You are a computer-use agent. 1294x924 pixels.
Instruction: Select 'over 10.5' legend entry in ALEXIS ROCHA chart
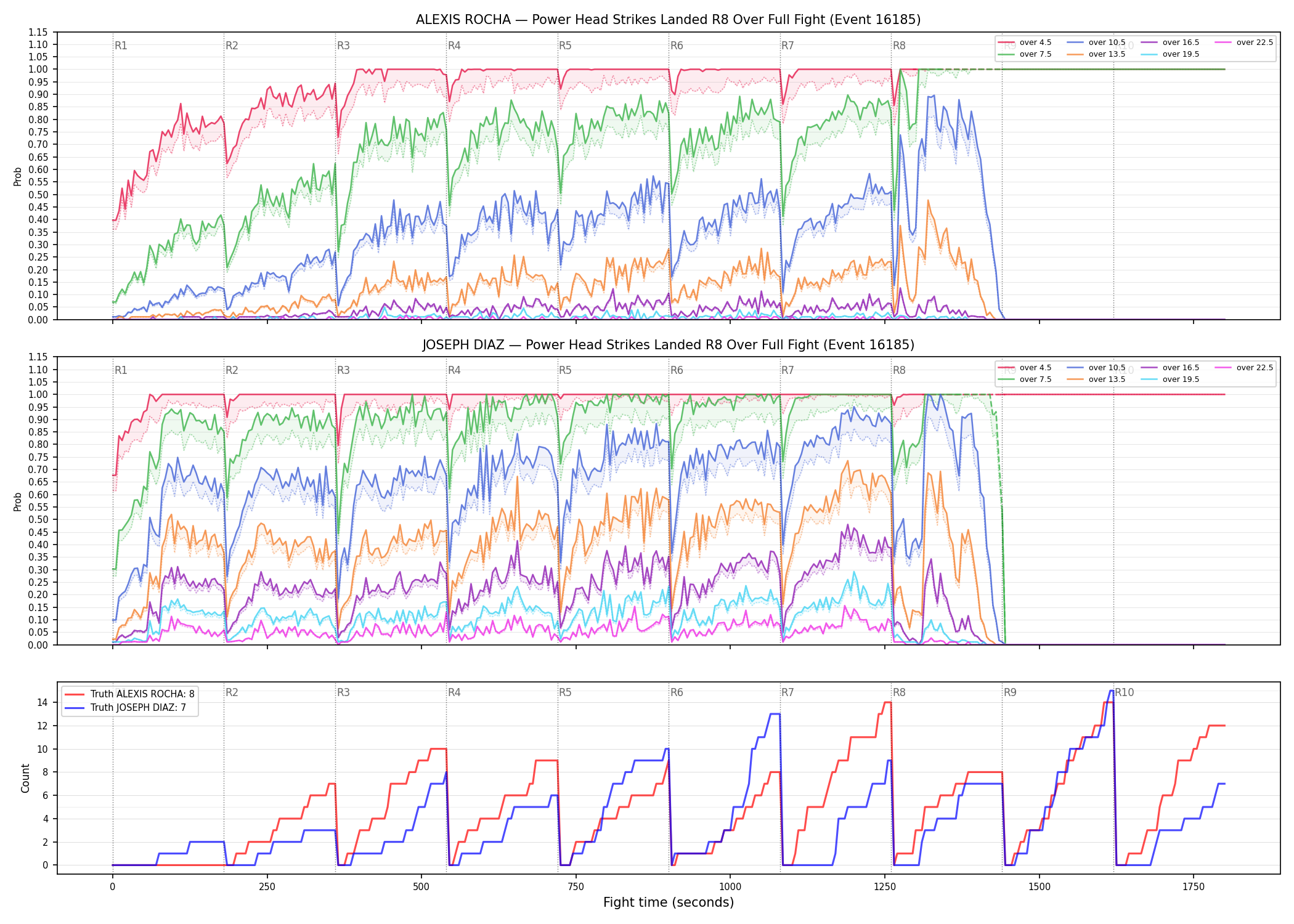point(1096,43)
